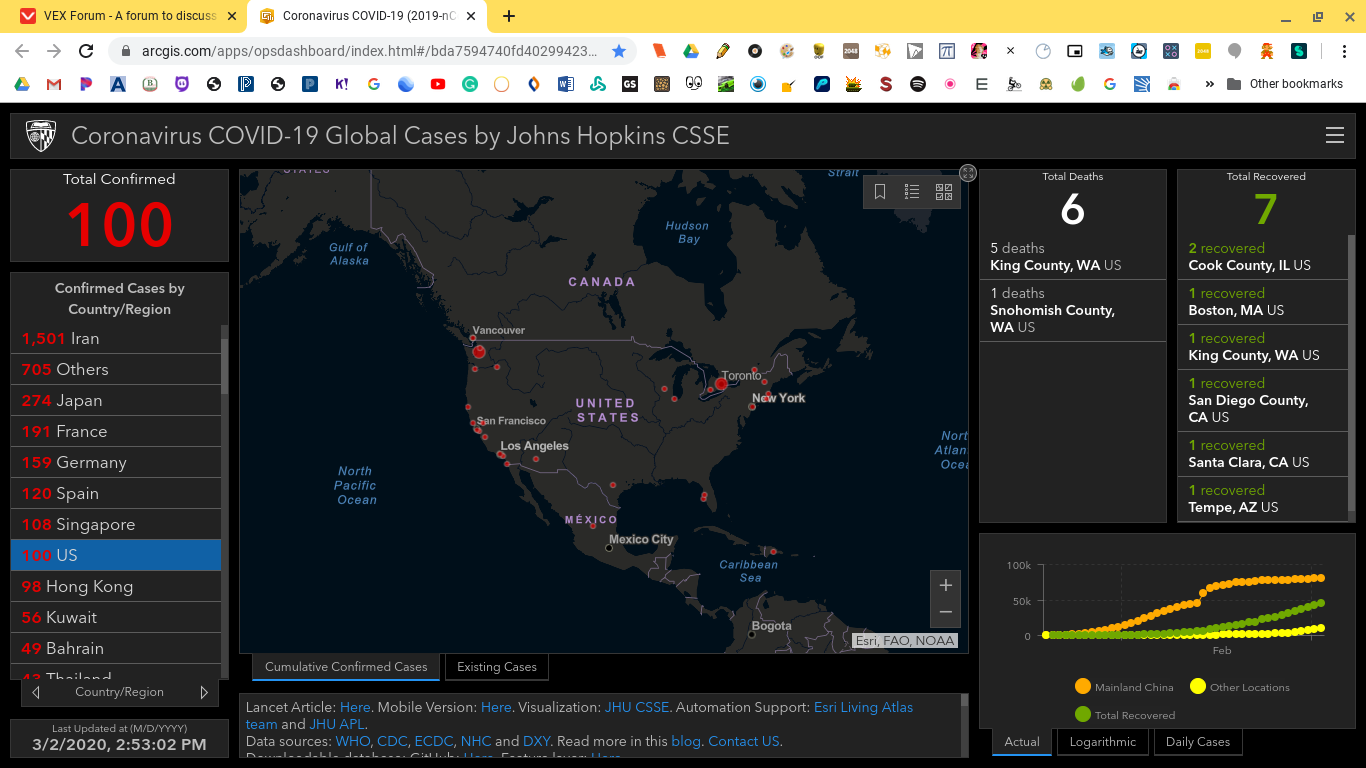Open the WHO data source link

353,741
